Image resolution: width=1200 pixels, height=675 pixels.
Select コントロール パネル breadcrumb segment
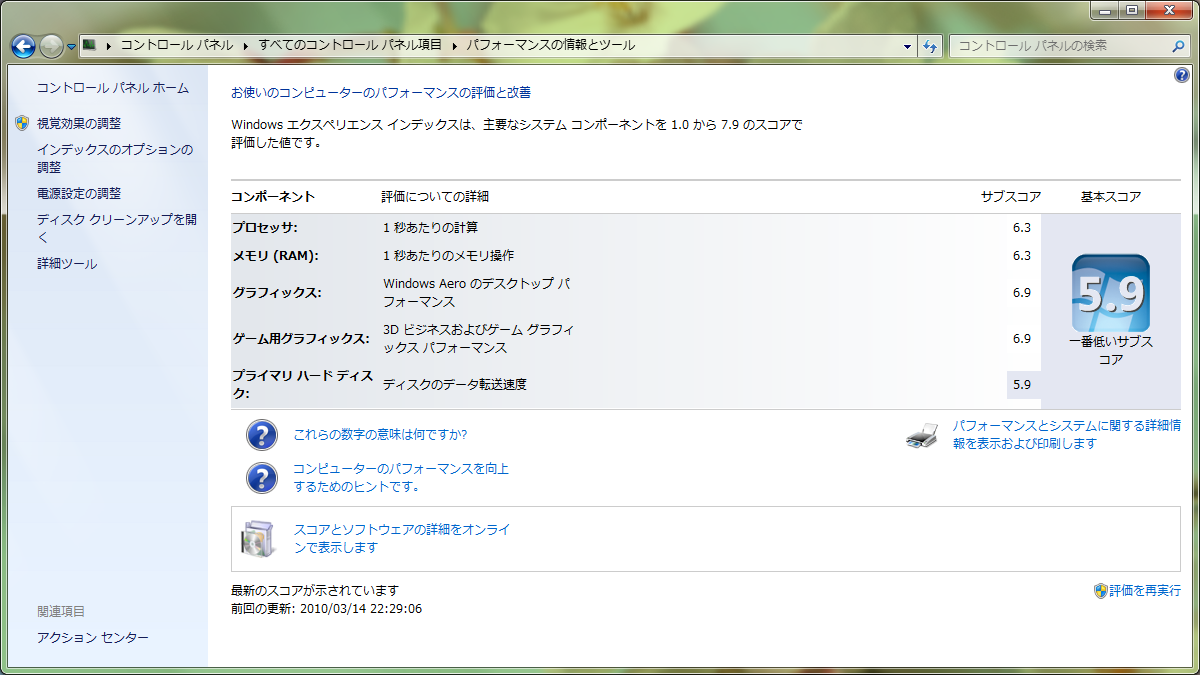click(177, 45)
